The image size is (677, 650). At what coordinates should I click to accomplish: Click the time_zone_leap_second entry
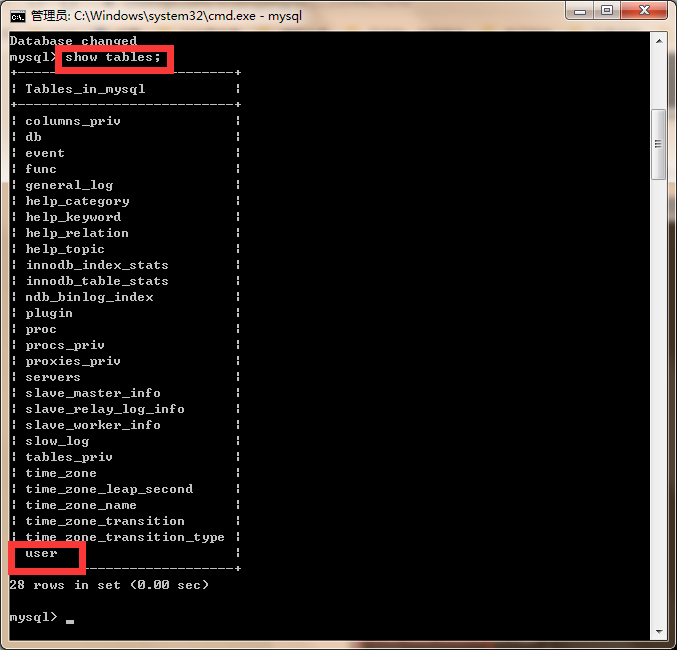tap(109, 489)
